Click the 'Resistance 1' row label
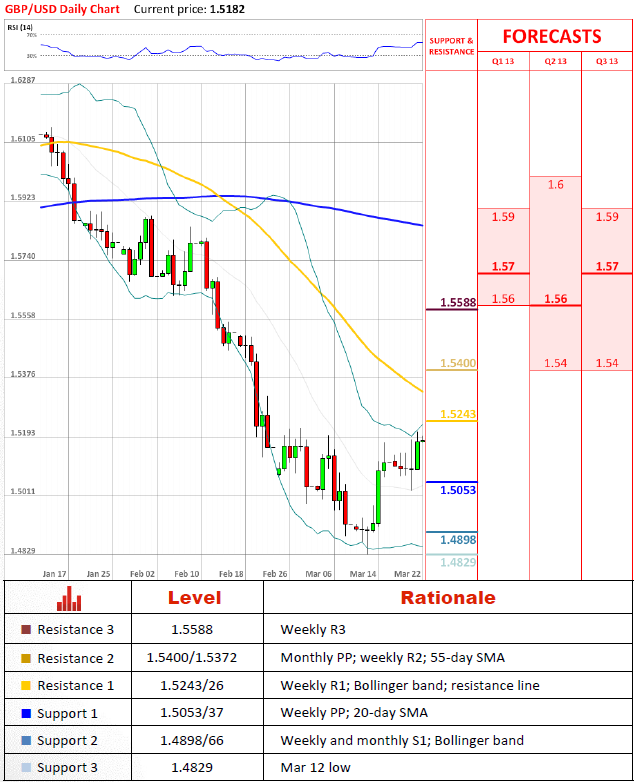634x782 pixels. 76,686
